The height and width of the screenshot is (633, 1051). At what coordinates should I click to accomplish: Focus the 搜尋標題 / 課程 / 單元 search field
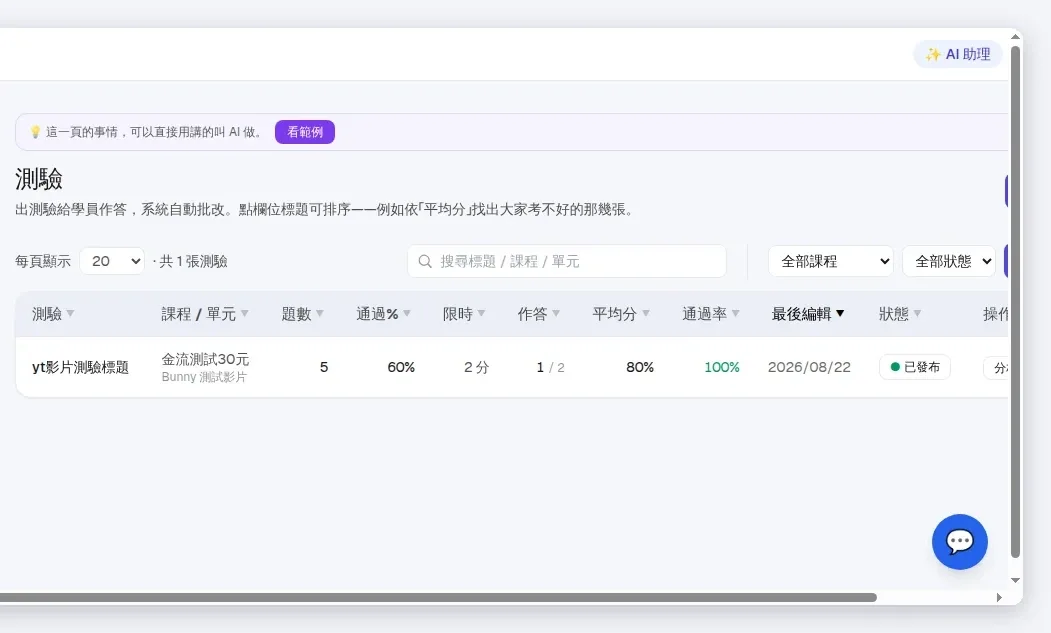[x=567, y=262]
